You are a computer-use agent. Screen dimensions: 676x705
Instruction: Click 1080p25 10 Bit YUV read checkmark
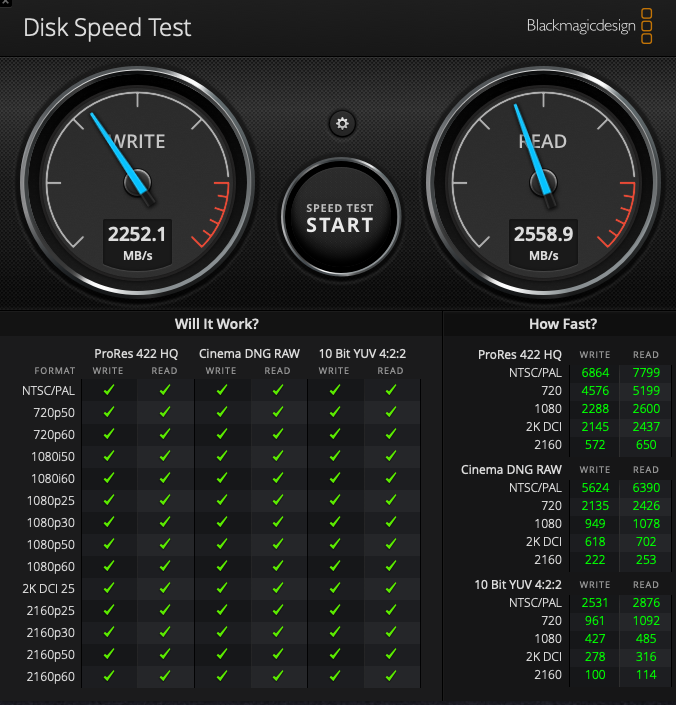[391, 500]
